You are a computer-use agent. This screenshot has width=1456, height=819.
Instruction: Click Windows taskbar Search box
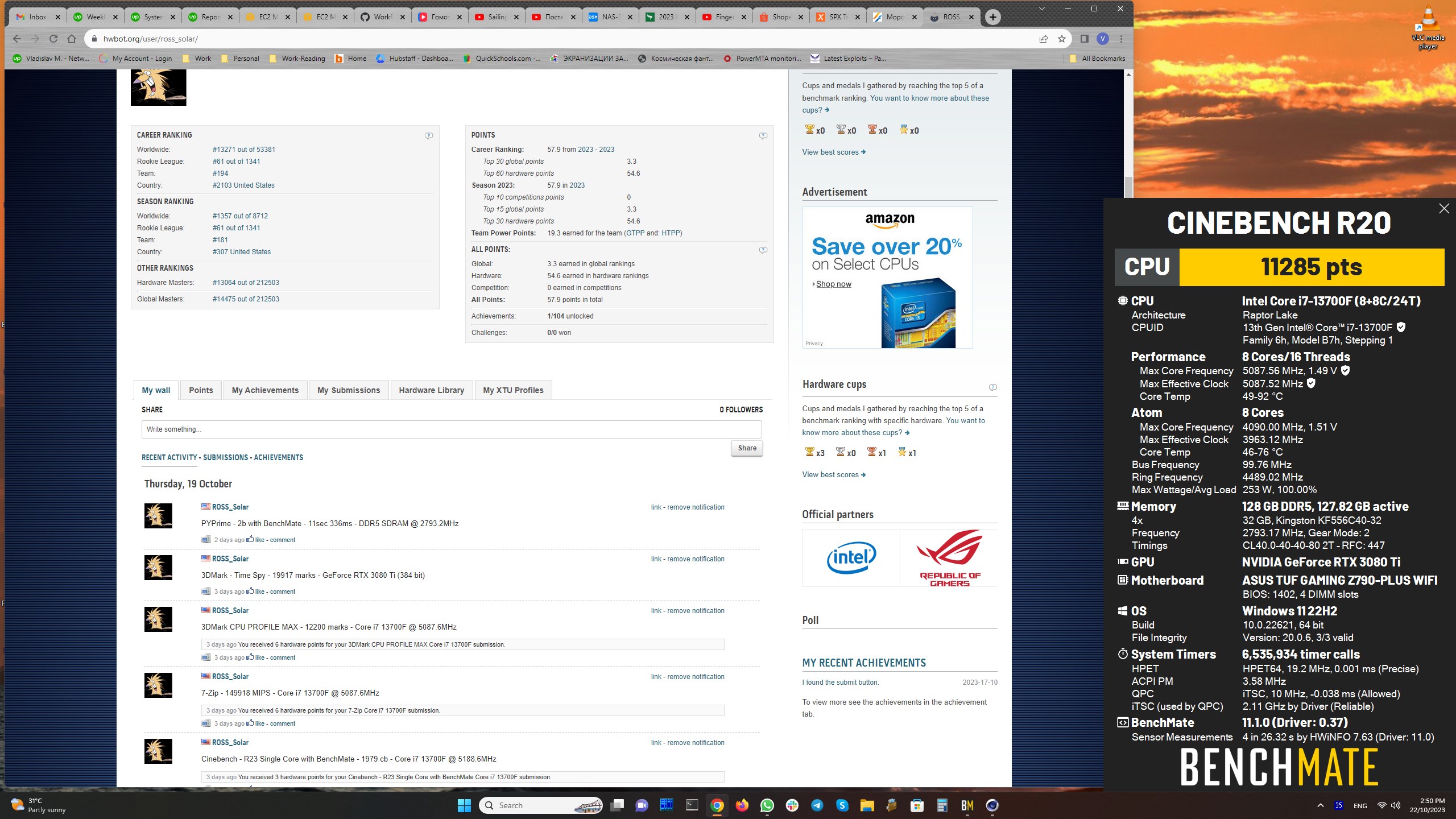click(x=541, y=805)
